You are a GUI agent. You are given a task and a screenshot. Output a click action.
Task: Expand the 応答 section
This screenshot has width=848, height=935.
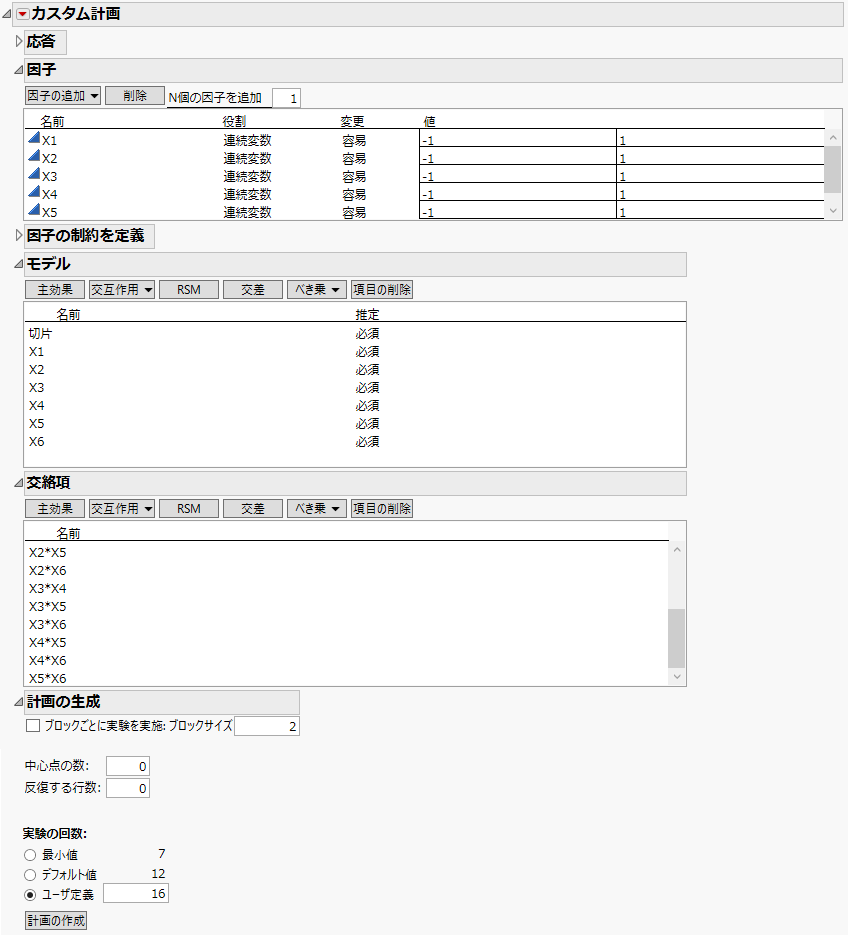(x=18, y=42)
